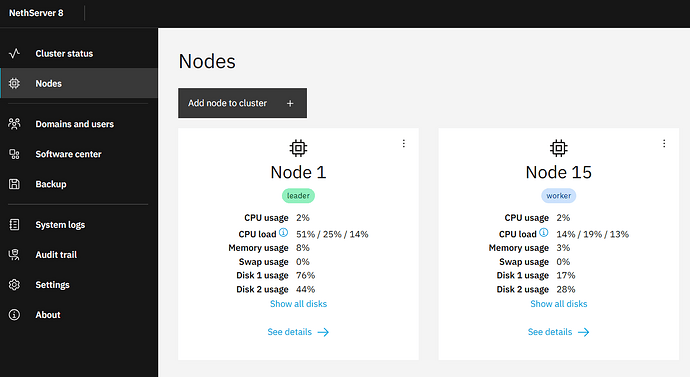This screenshot has width=690, height=377.
Task: Click the Backup floppy disk icon
Action: point(14,184)
